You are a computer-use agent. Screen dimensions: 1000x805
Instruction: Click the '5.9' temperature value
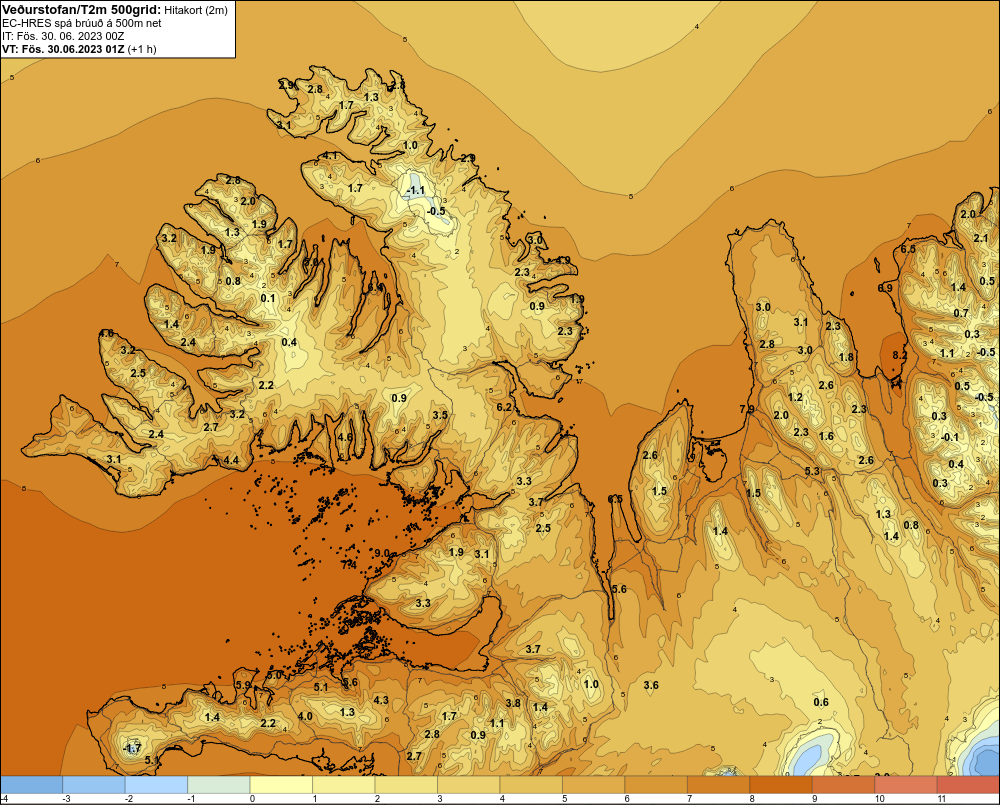coord(243,685)
